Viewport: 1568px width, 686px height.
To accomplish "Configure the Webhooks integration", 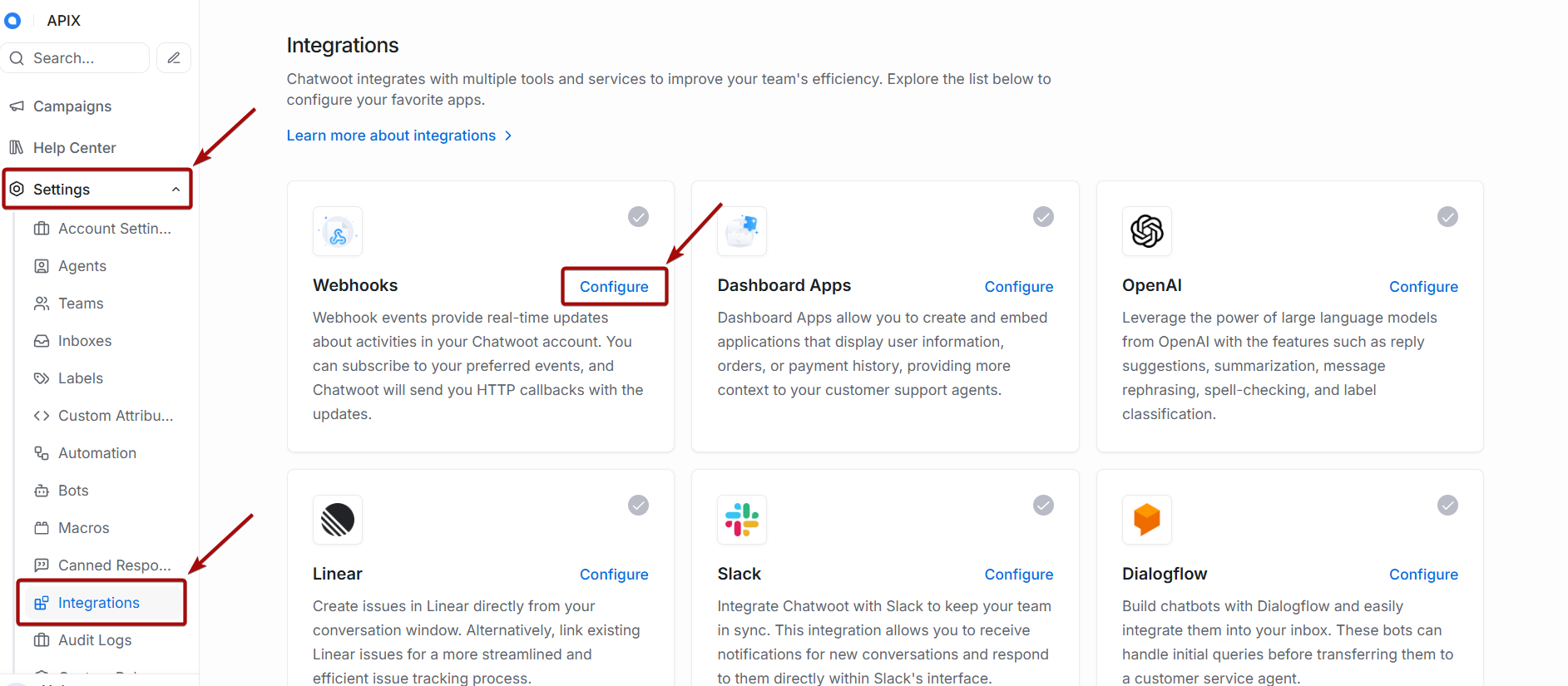I will (614, 287).
